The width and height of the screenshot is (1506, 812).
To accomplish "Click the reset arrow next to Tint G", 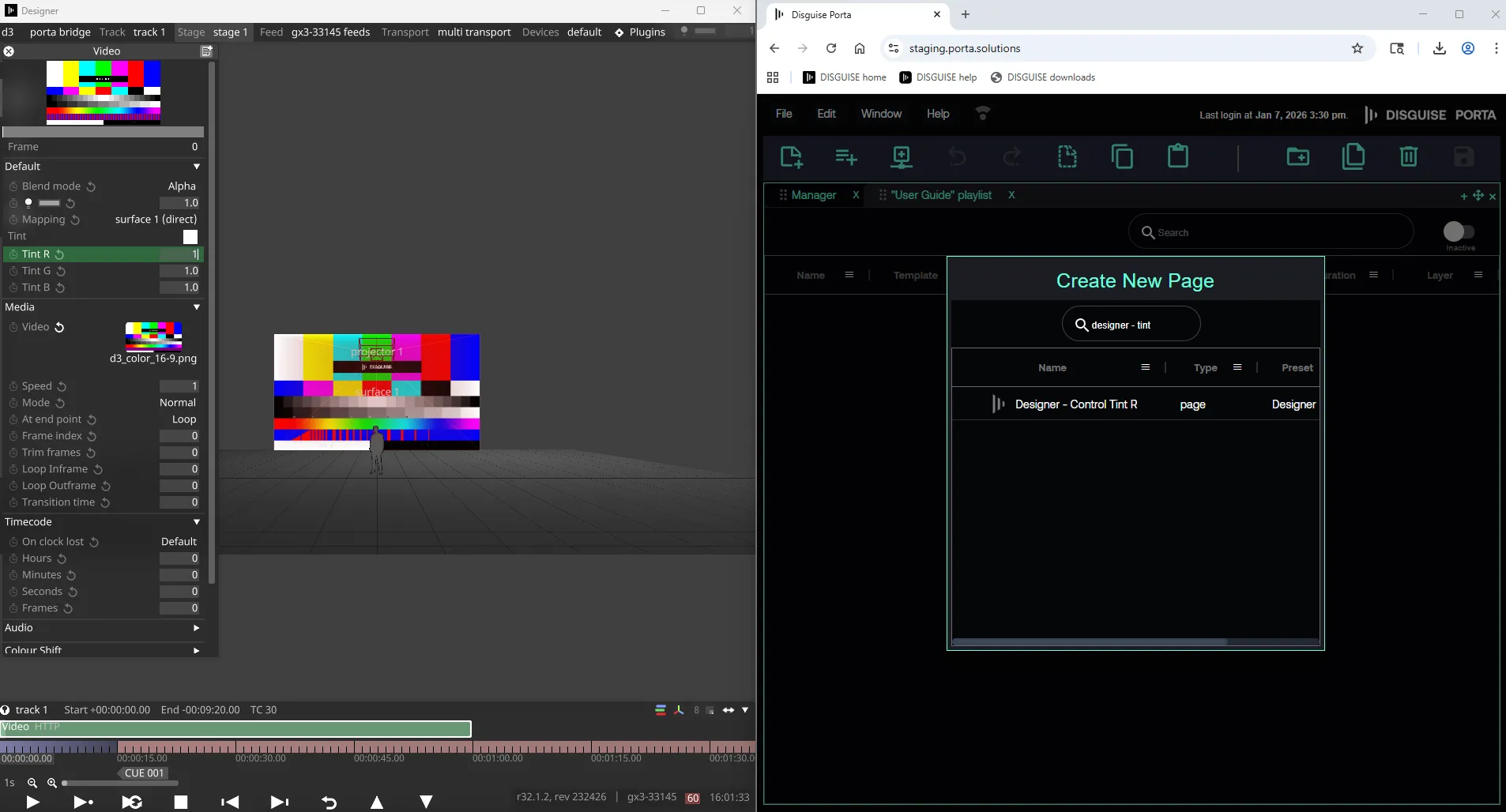I will point(61,271).
